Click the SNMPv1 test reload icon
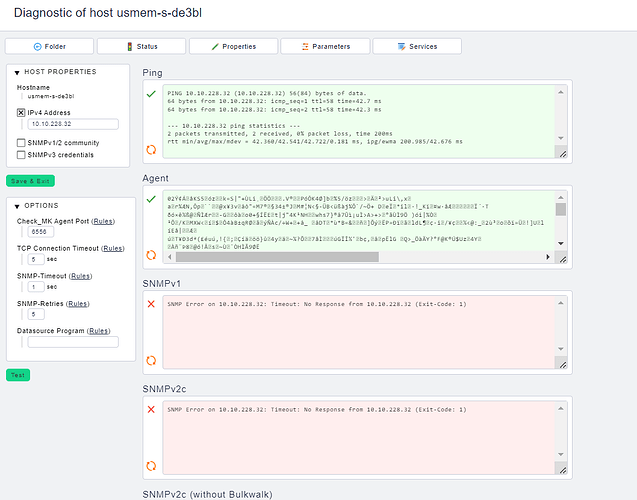The height and width of the screenshot is (500, 637). 151,359
